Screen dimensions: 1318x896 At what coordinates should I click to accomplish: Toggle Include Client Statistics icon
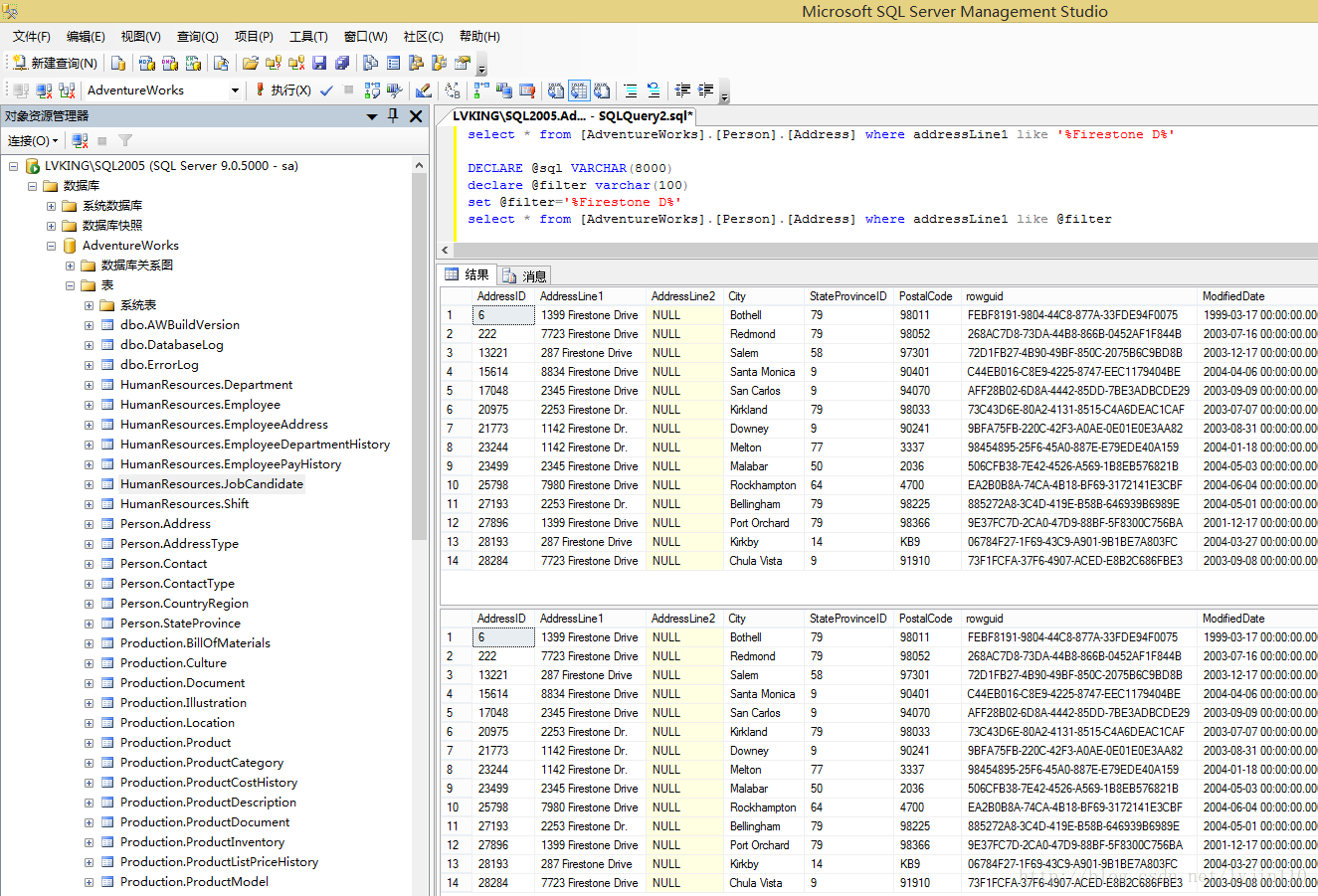pos(504,90)
